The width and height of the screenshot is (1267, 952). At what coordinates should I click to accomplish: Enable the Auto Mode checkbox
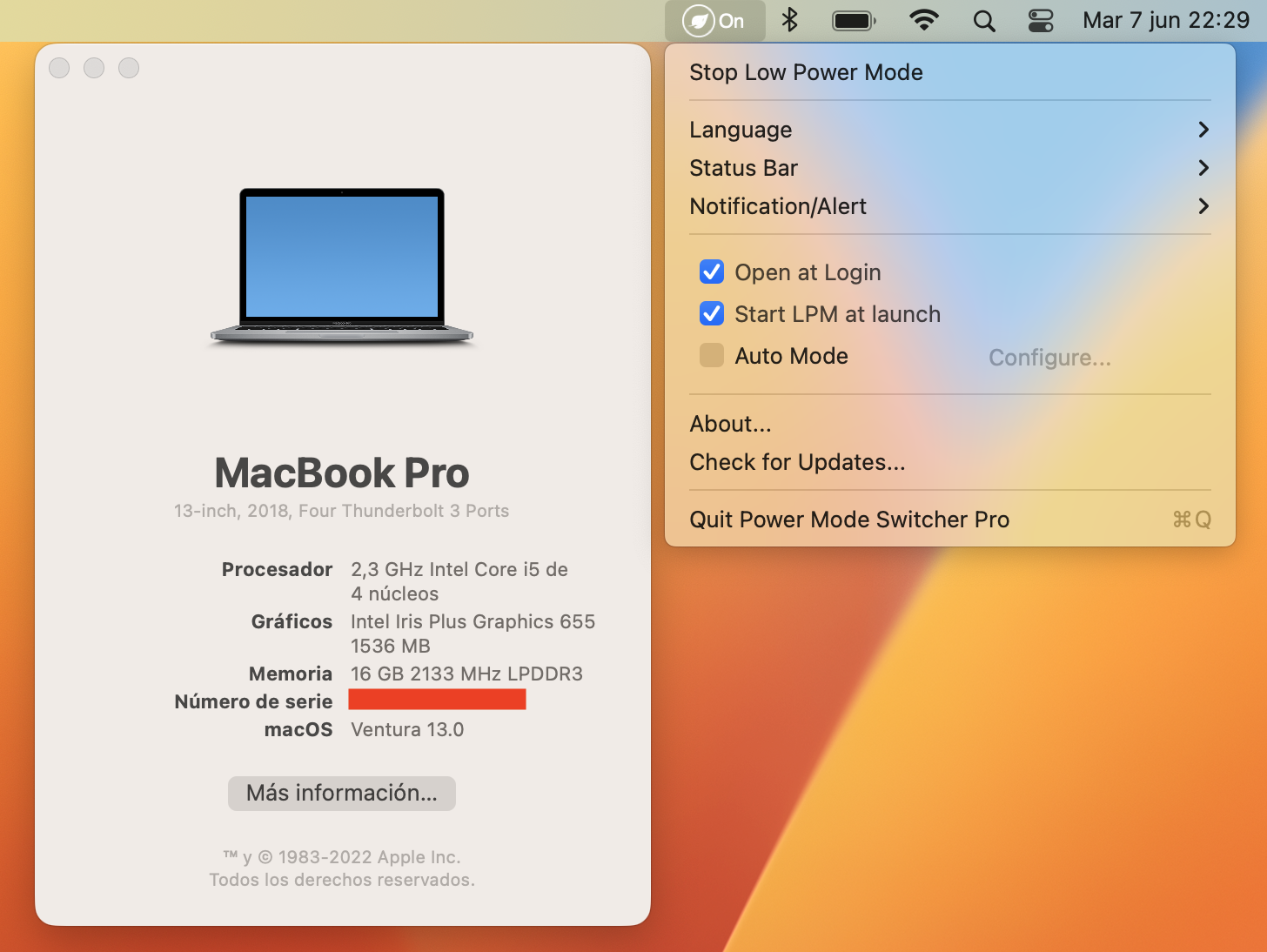point(712,355)
